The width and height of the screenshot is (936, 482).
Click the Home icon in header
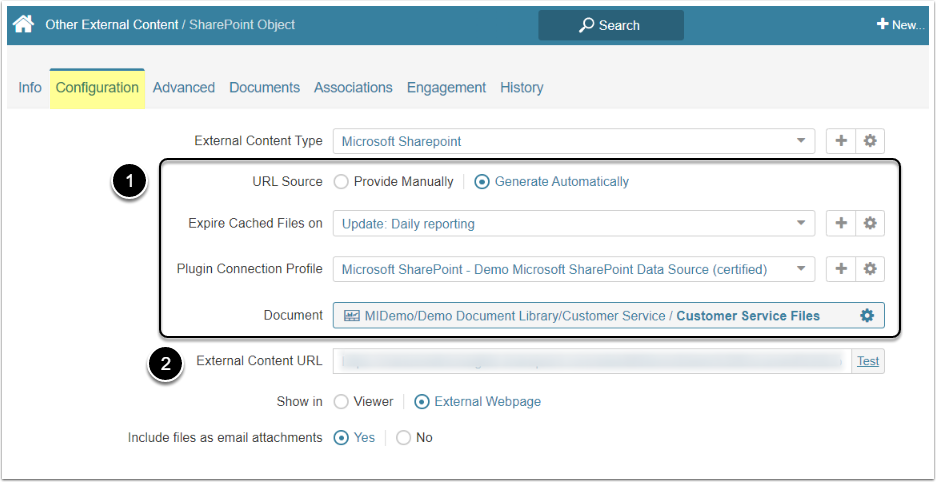point(23,24)
